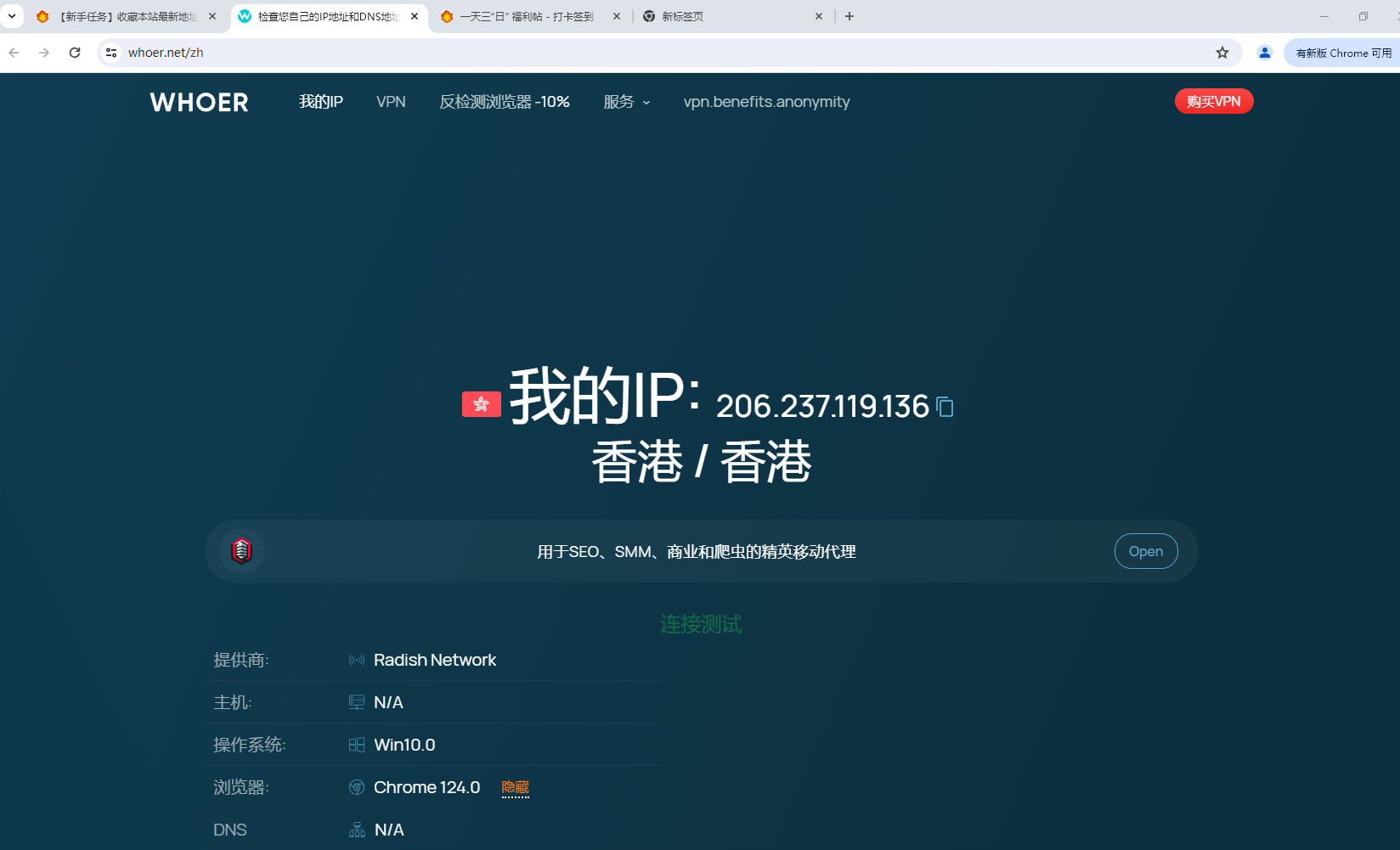Open the Chrome profile avatar
This screenshot has height=850, width=1400.
coord(1265,53)
